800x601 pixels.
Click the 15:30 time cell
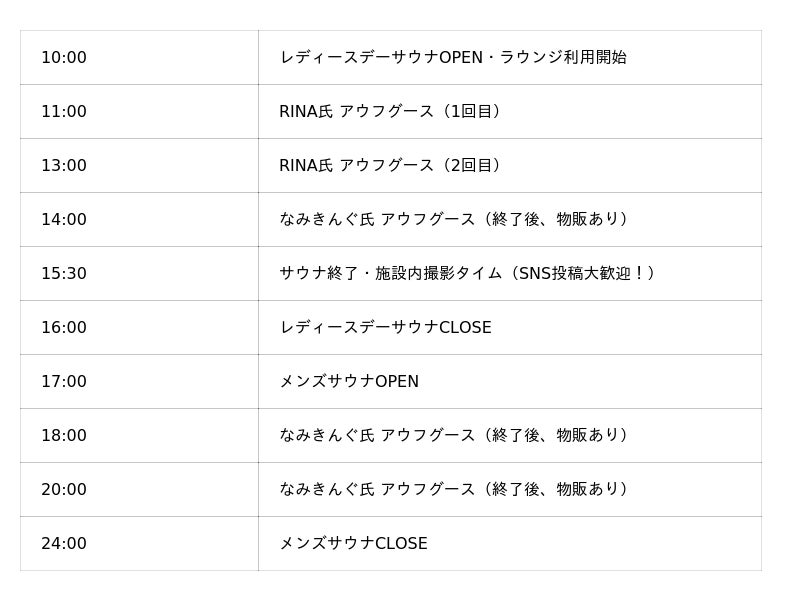click(64, 274)
